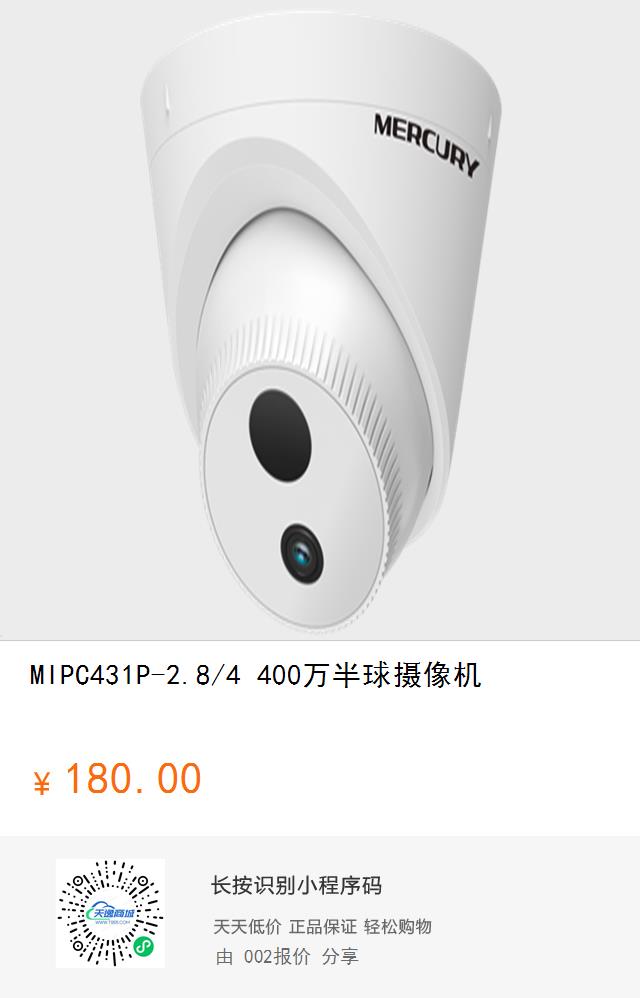
Task: Click the black infrared sensor window
Action: pos(280,435)
